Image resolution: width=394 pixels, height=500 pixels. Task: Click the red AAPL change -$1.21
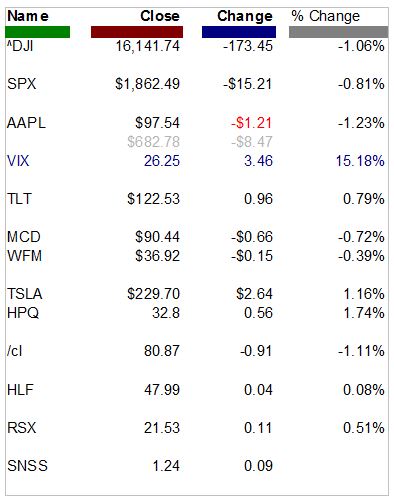click(252, 123)
